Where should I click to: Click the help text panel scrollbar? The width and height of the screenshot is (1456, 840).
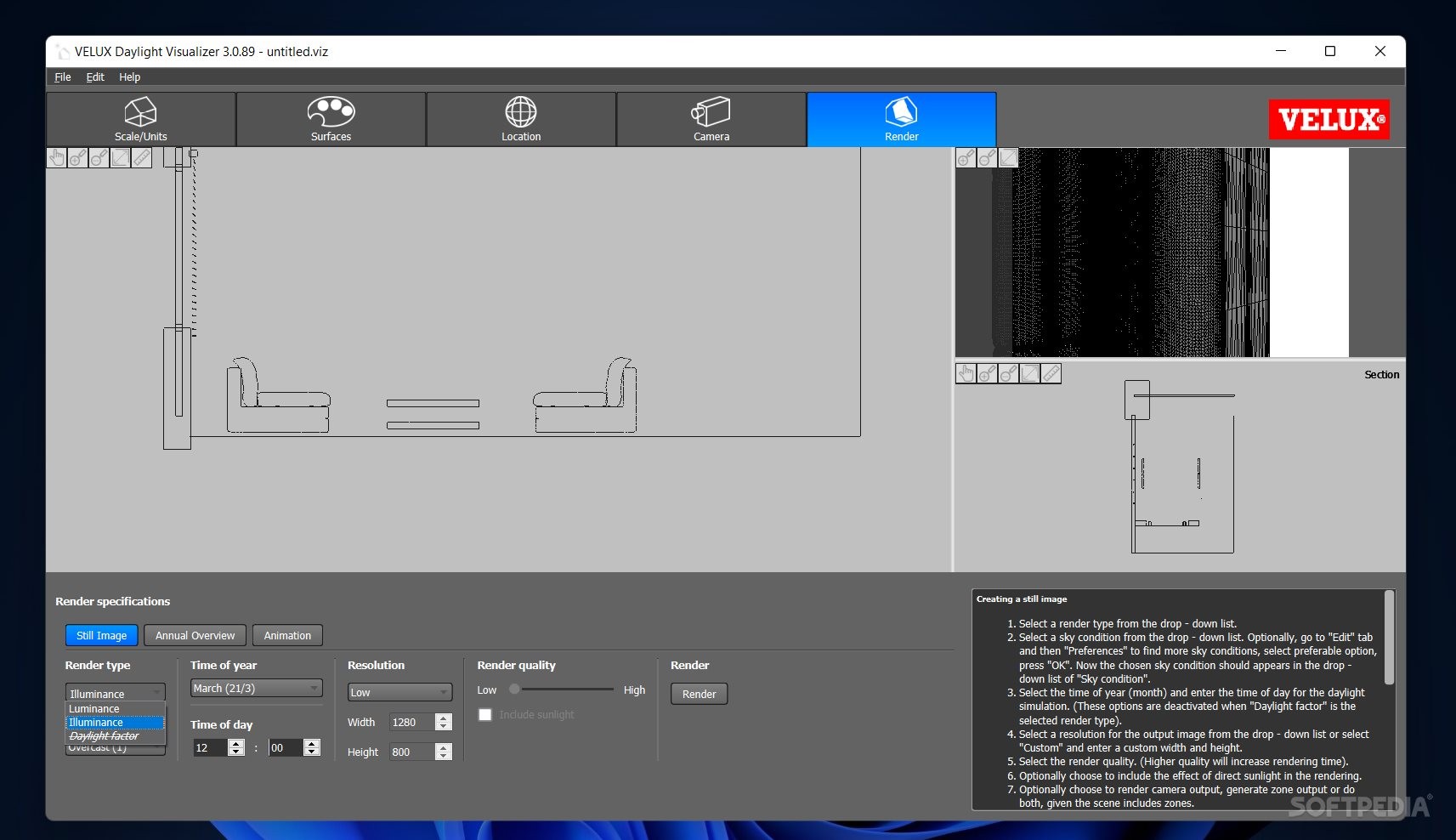coord(1389,638)
